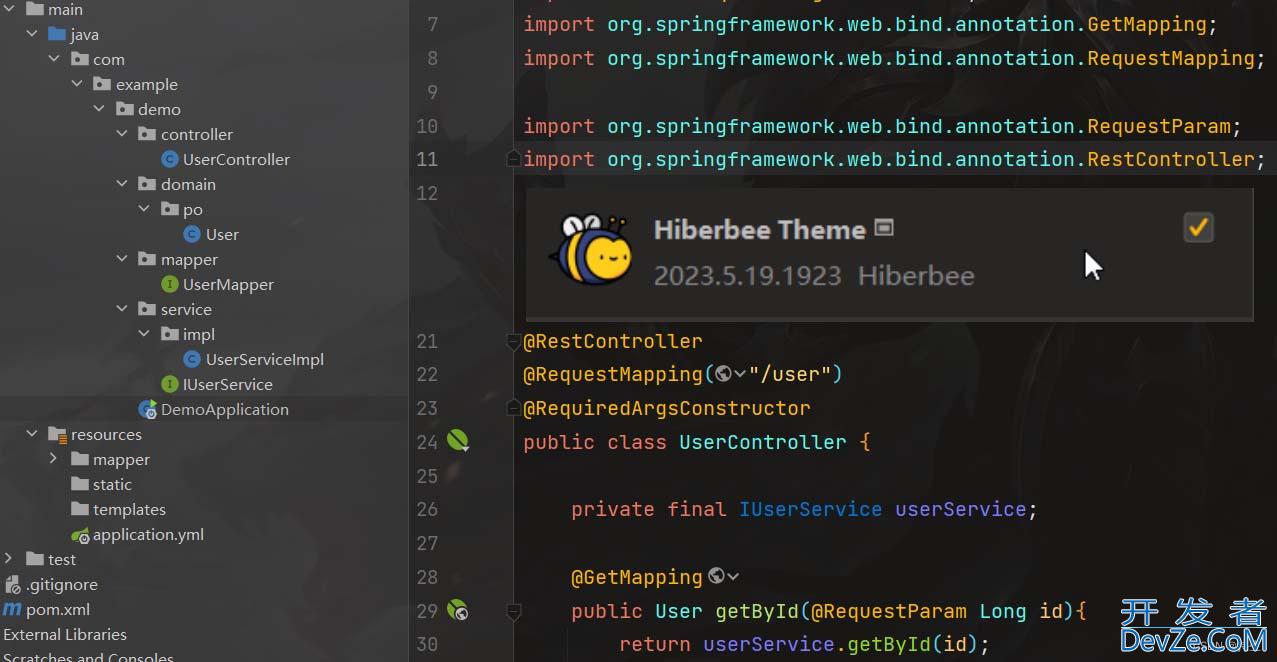Screen dimensions: 1277x662
Task: Open application.yml from the tree
Action: tap(148, 534)
